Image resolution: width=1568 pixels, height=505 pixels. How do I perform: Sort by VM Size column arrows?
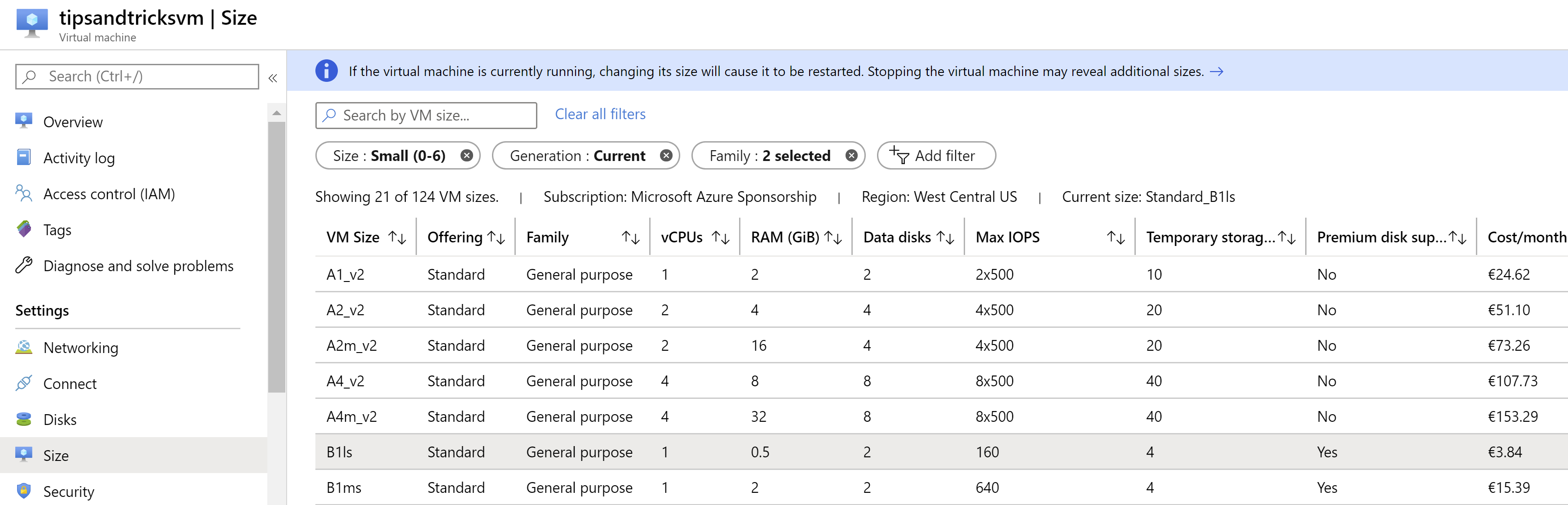coord(398,237)
